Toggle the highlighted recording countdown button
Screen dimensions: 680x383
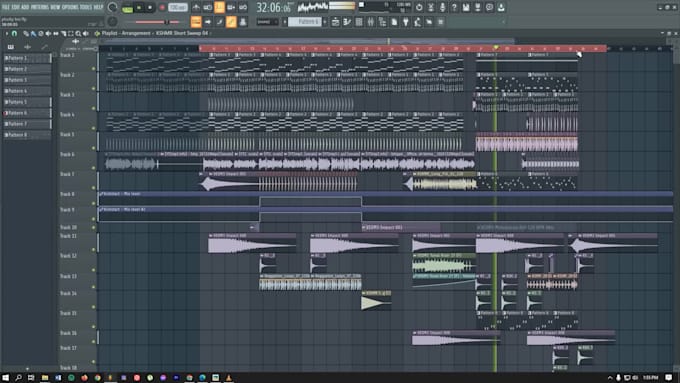219,7
